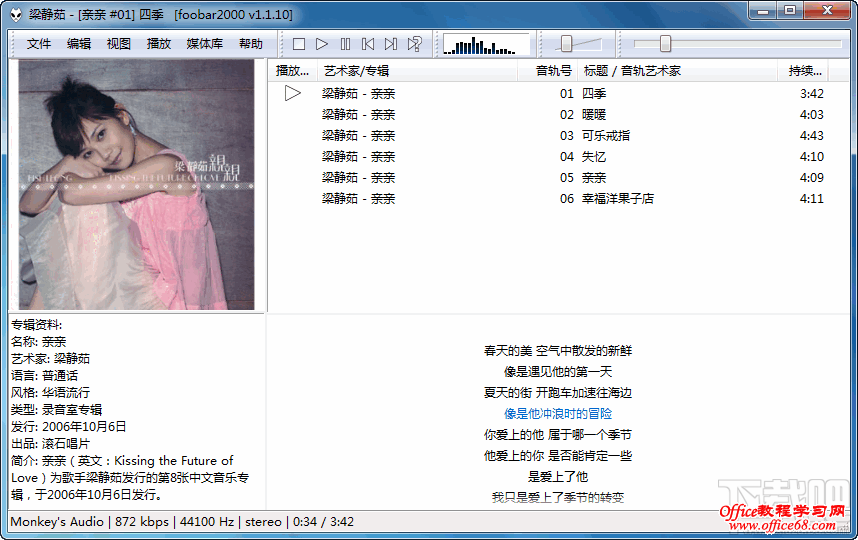The height and width of the screenshot is (540, 858).
Task: Click duration 4:03 in playlist
Action: tap(811, 115)
